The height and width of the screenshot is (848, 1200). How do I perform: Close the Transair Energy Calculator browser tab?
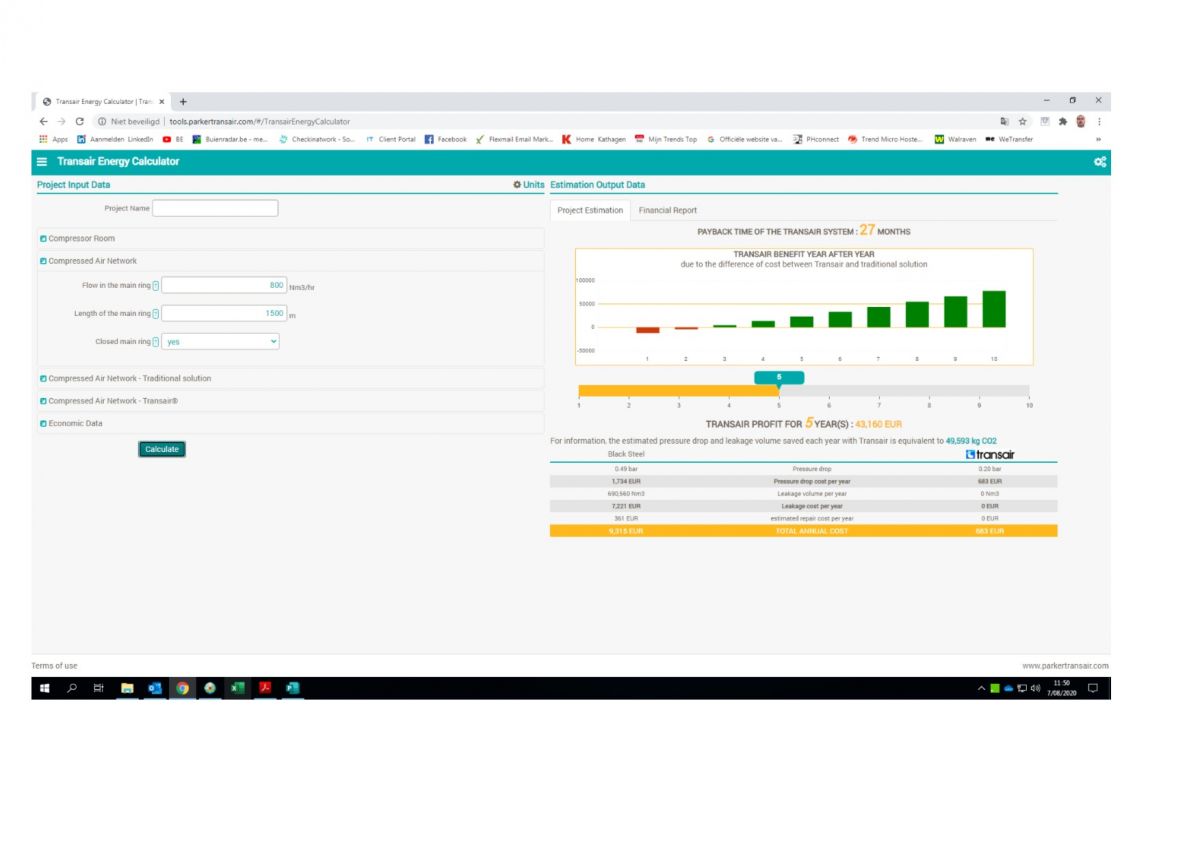[x=162, y=101]
